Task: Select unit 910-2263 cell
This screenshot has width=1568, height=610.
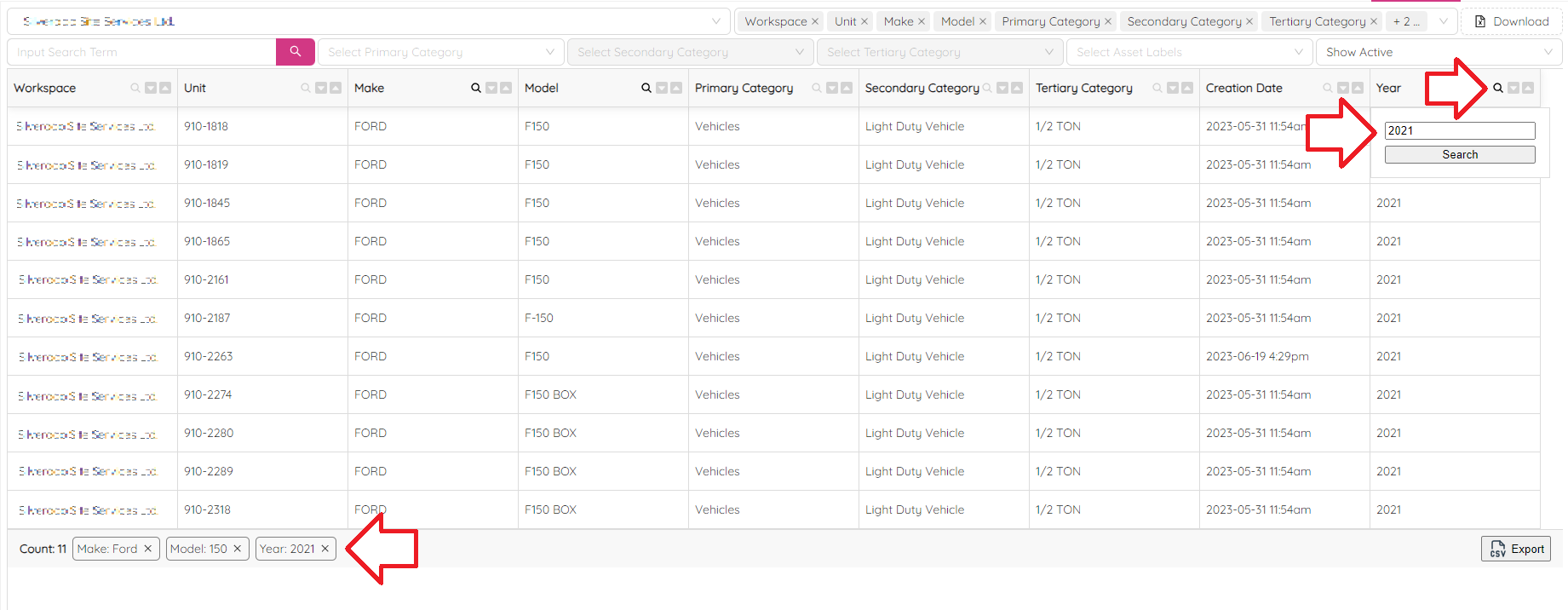Action: (262, 356)
